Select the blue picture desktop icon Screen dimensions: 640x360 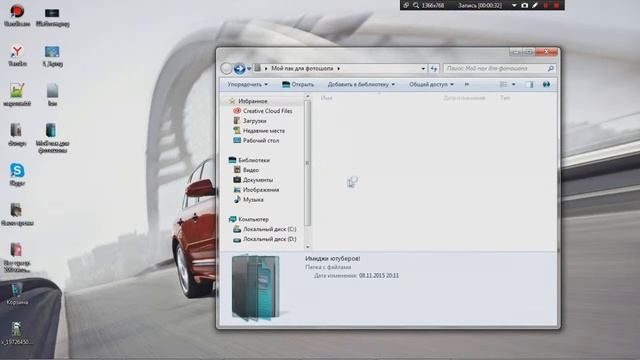tap(52, 56)
